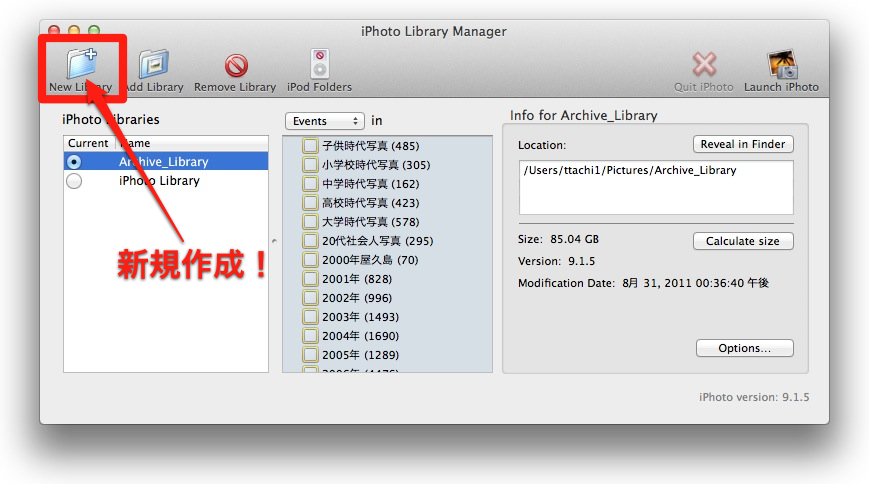Open the Options... button
Screen dimensions: 869x484
pyautogui.click(x=744, y=349)
